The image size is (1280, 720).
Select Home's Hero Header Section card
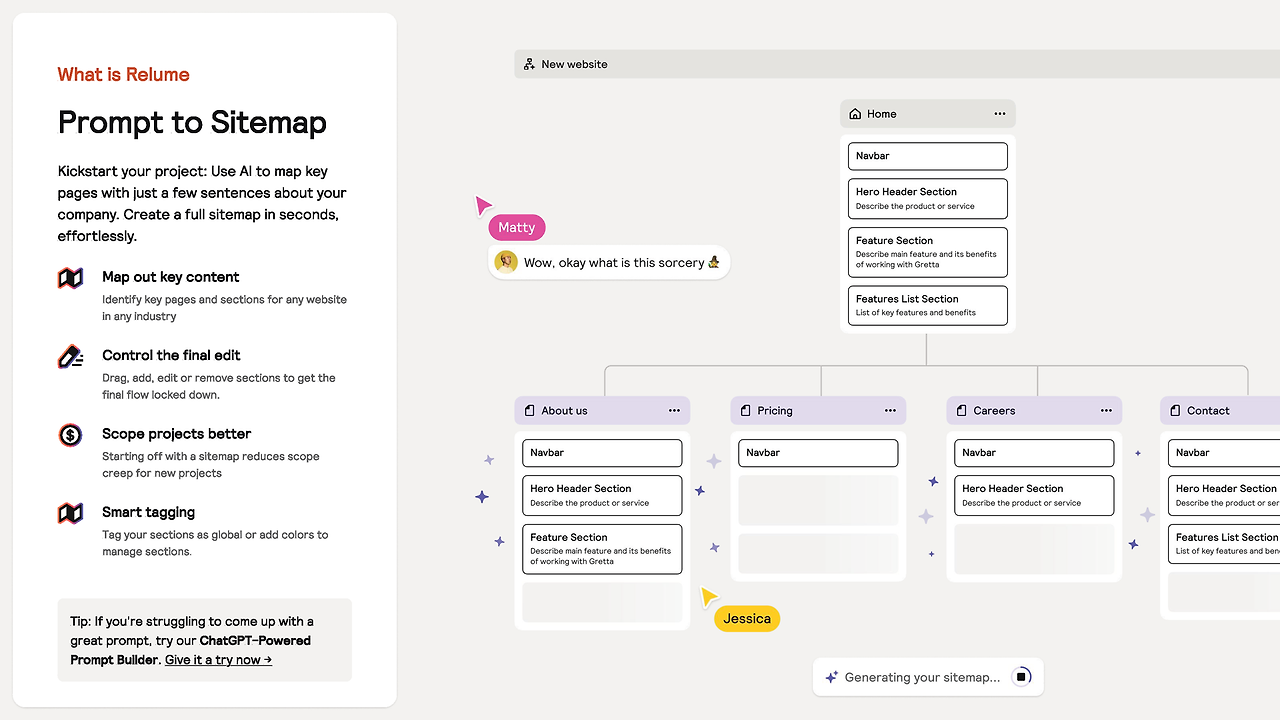928,198
